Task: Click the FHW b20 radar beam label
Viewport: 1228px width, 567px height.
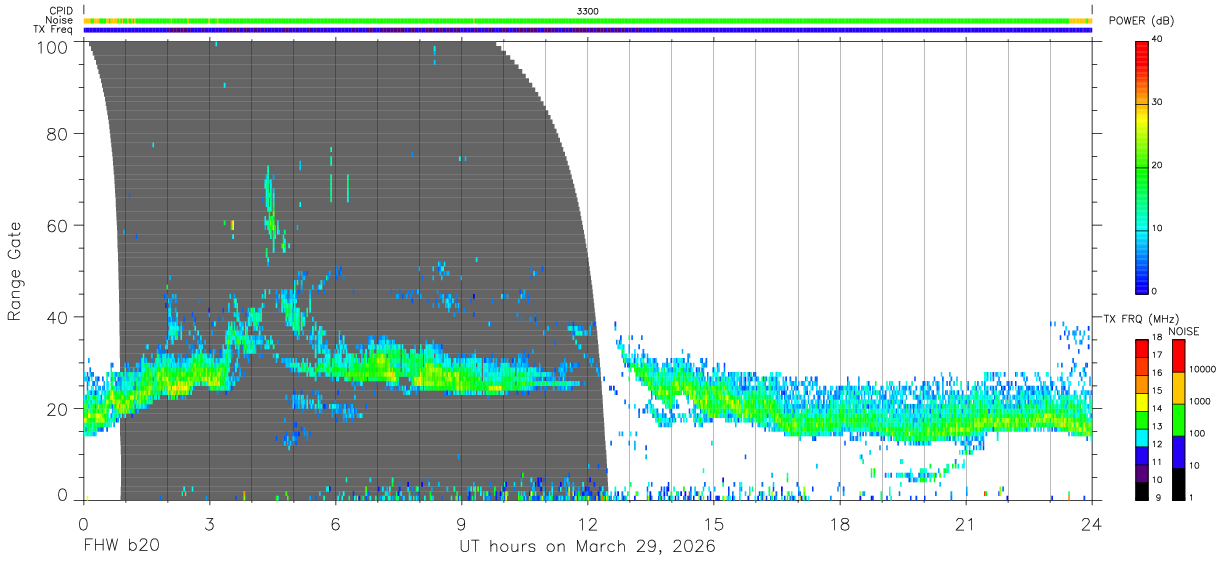Action: [121, 547]
